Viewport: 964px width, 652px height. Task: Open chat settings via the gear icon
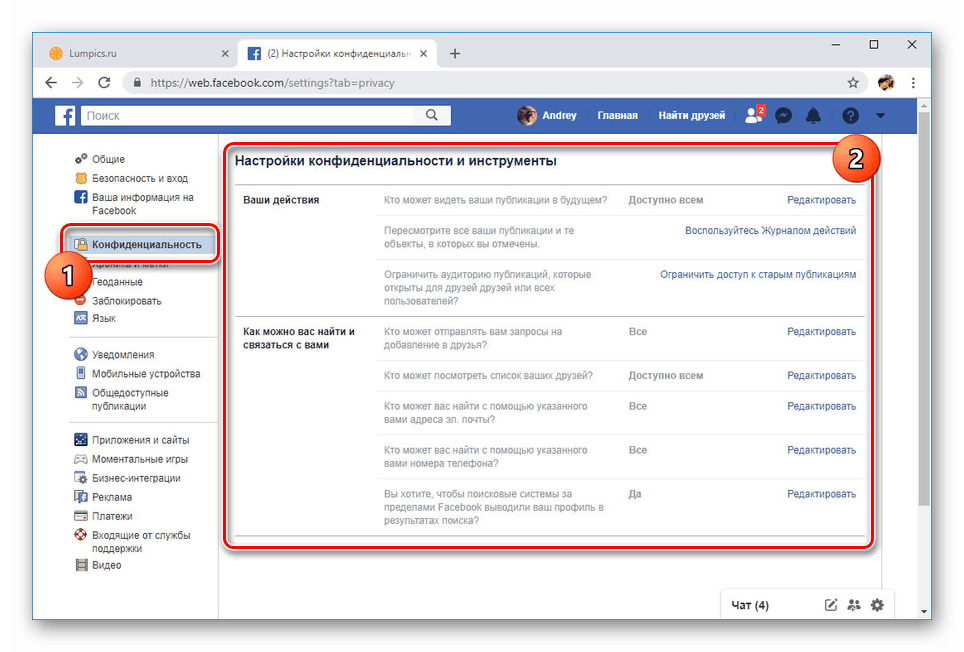[x=877, y=605]
